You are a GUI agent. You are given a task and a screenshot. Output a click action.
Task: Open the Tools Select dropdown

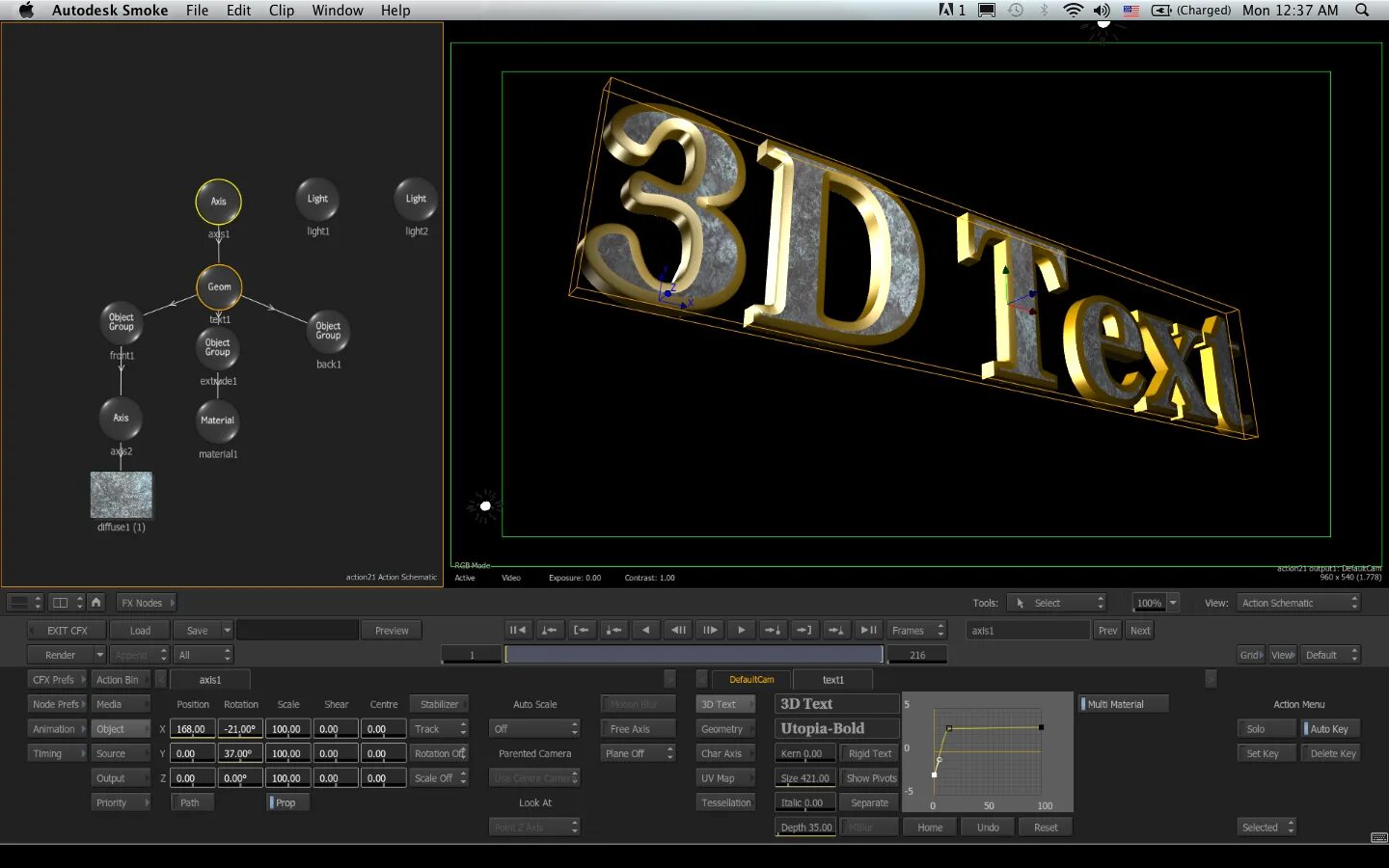(x=1056, y=603)
